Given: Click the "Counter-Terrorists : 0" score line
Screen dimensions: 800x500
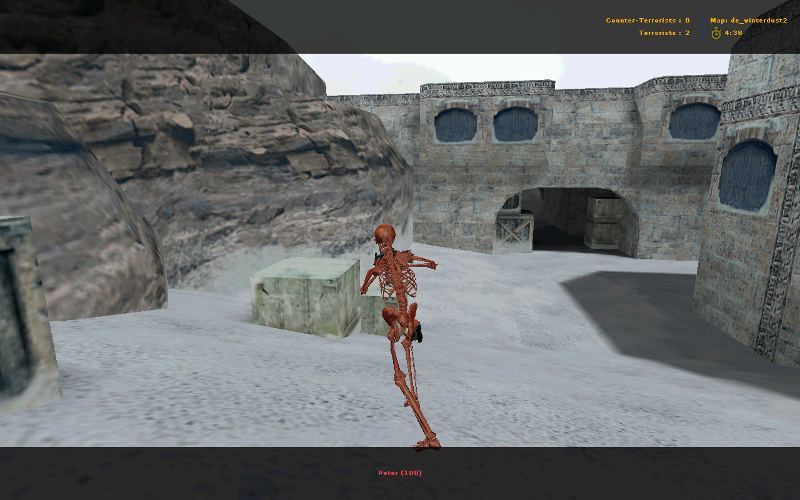Looking at the screenshot, I should coord(647,20).
